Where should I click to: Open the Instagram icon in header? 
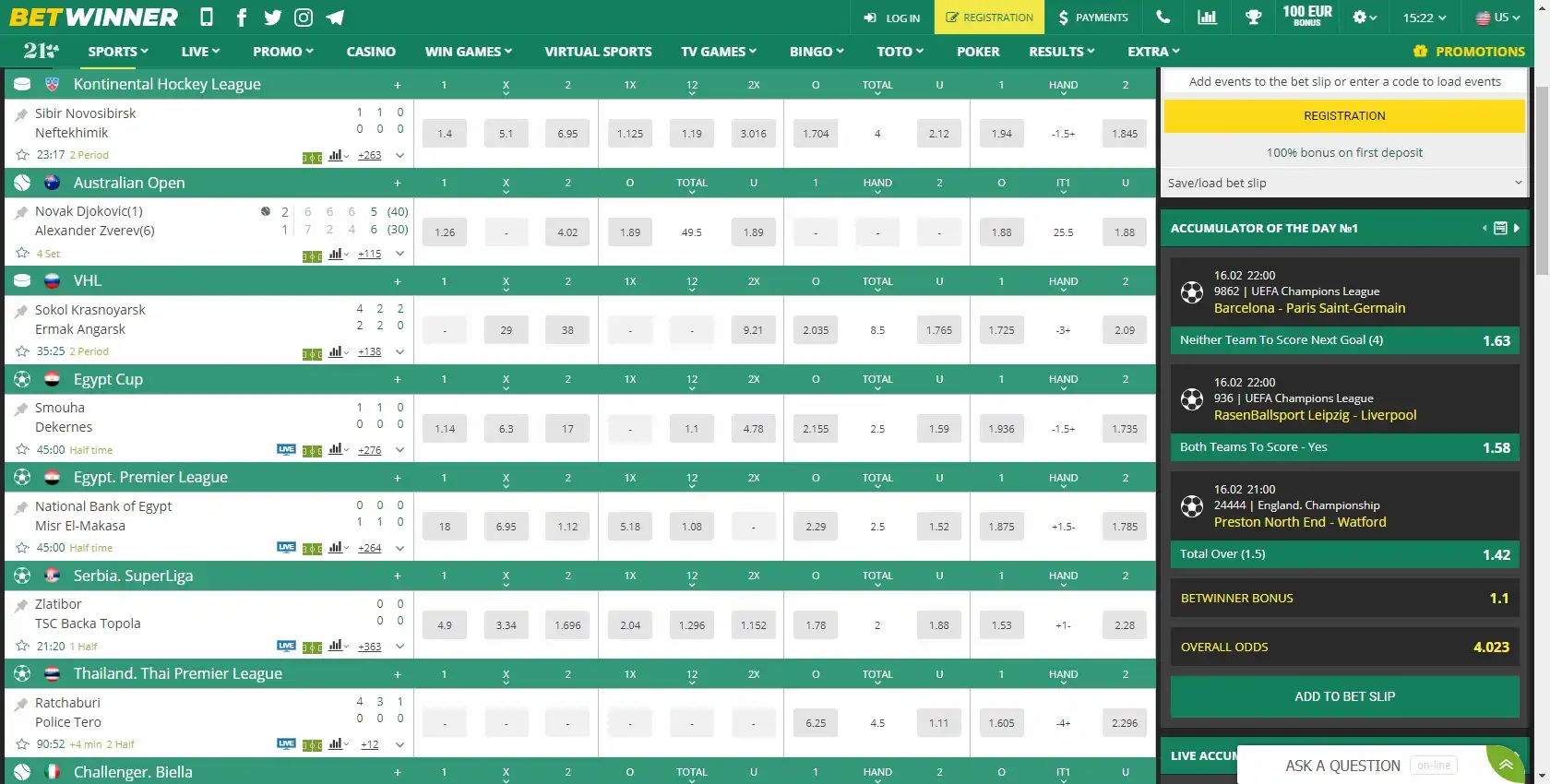tap(304, 17)
